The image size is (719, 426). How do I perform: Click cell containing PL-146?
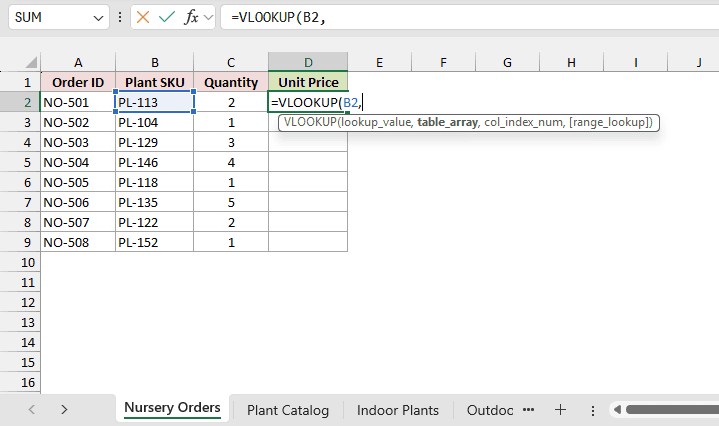[x=155, y=162]
